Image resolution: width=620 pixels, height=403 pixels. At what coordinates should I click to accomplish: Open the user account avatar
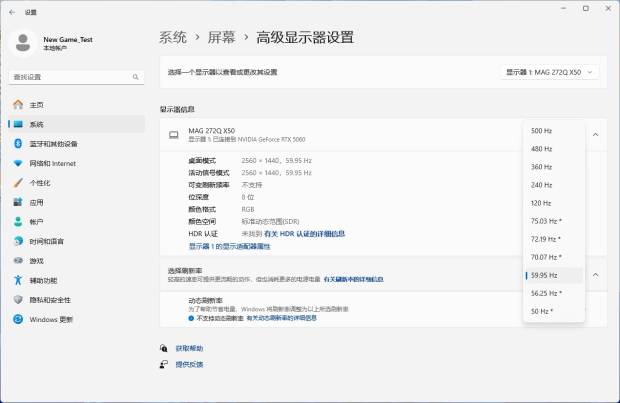point(23,43)
